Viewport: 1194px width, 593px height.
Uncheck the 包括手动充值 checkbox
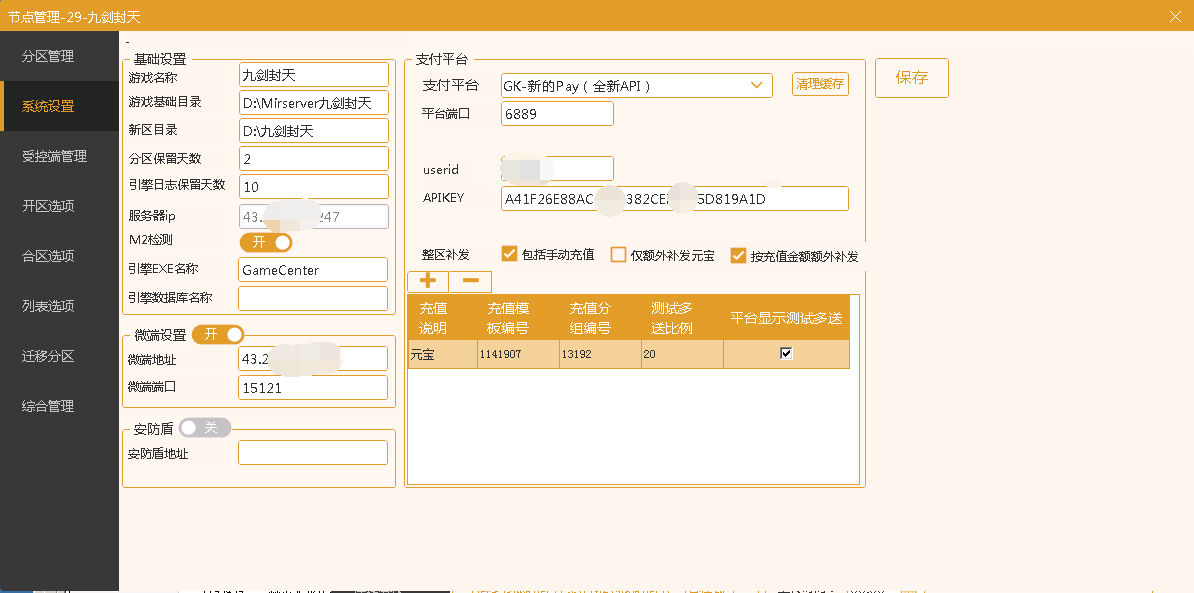pyautogui.click(x=509, y=255)
